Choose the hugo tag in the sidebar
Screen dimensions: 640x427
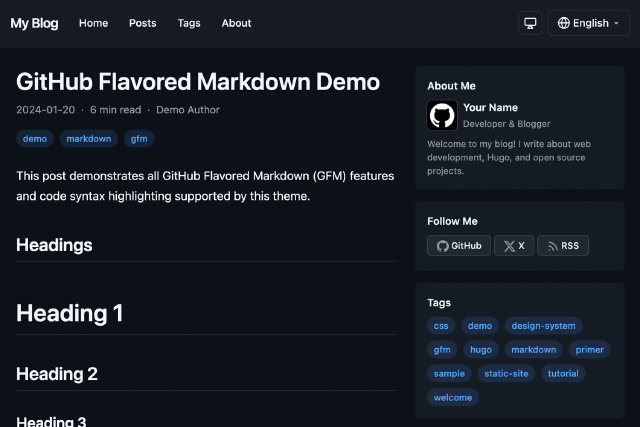(480, 350)
